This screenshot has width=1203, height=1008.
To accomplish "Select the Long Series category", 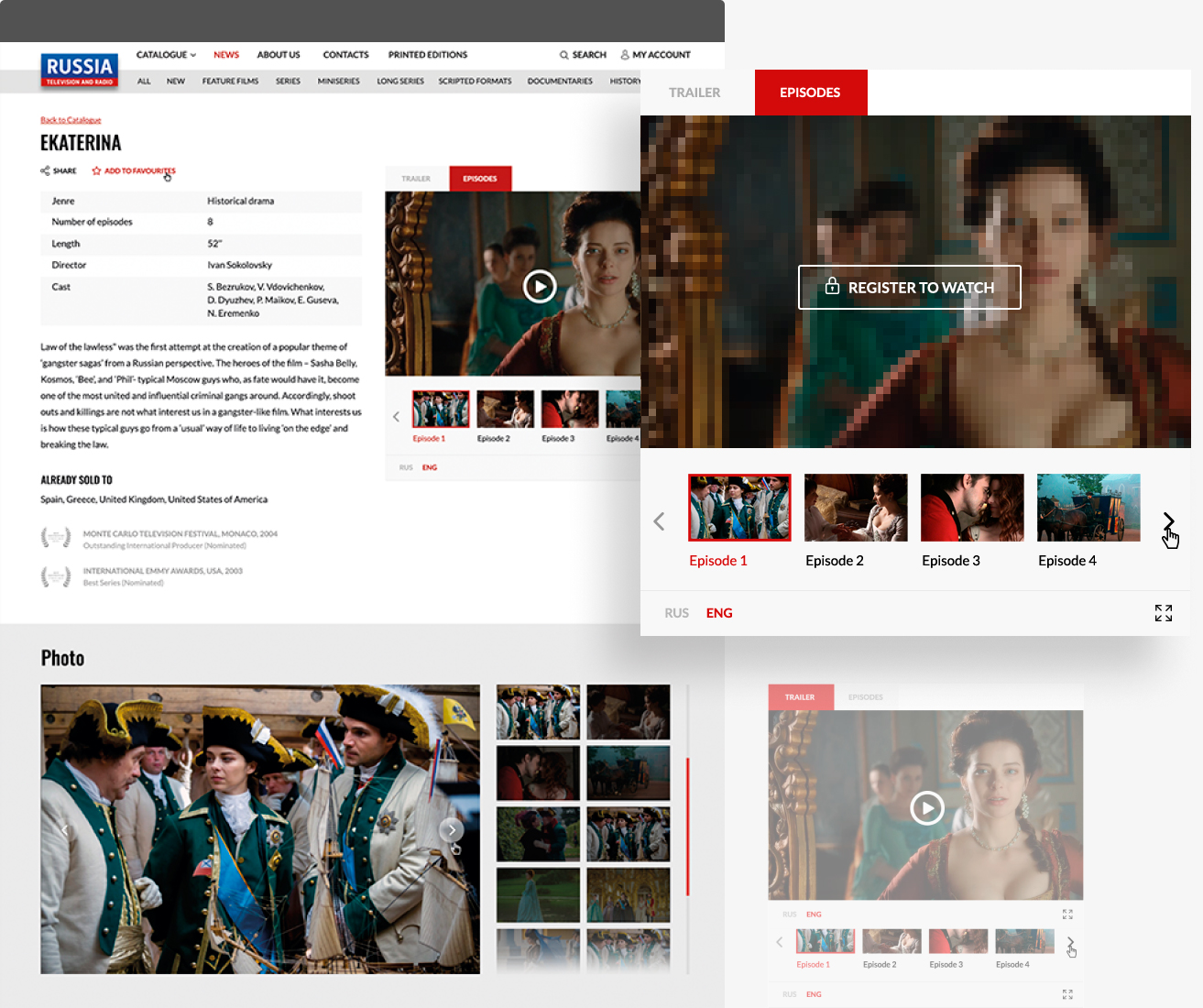I will click(400, 82).
